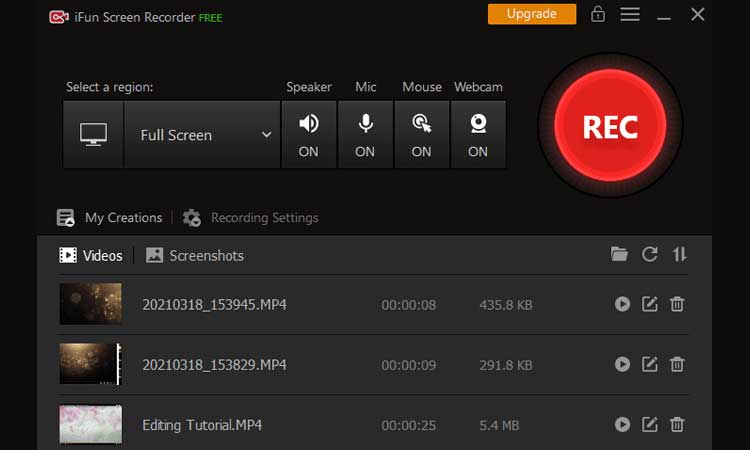Play the 20210318_153945.MP4 video
Image resolution: width=750 pixels, height=450 pixels.
tap(622, 304)
